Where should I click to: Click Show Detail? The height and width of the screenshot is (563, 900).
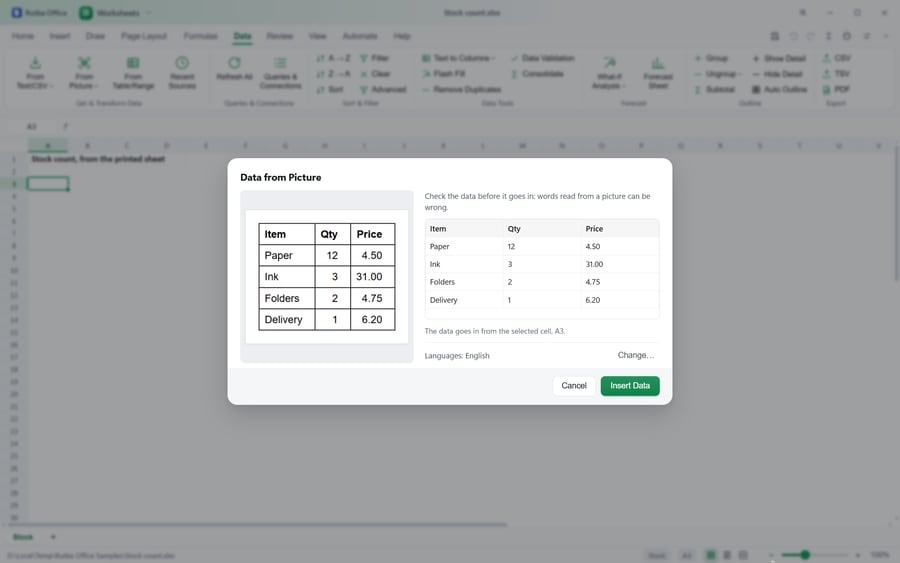(x=779, y=58)
